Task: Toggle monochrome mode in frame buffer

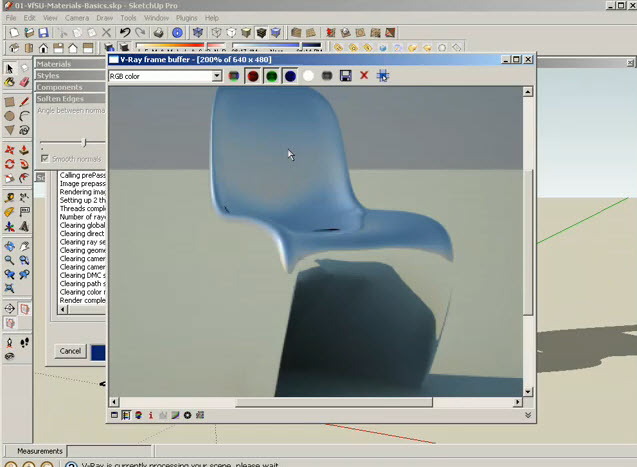Action: (327, 76)
